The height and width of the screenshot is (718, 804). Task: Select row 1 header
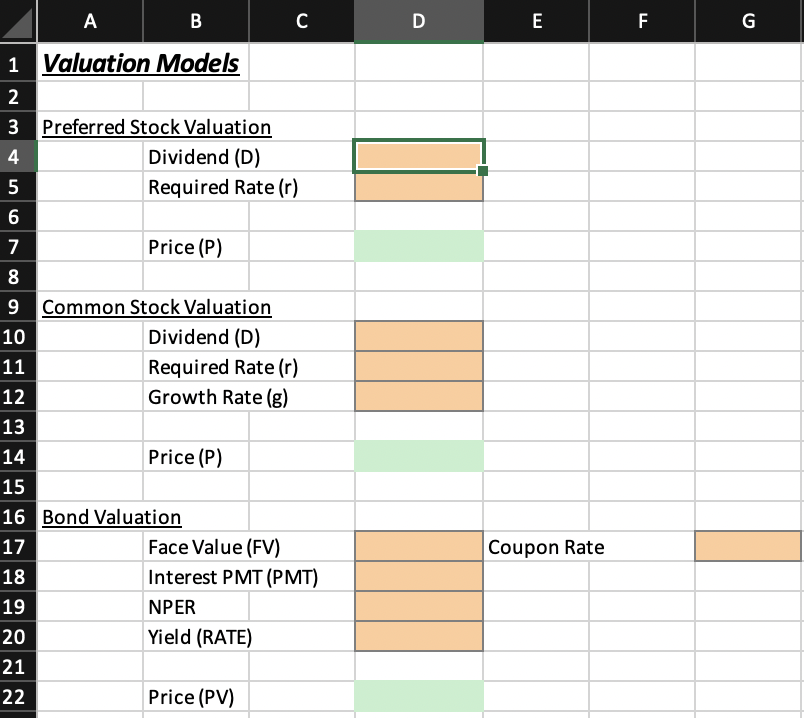click(x=16, y=62)
